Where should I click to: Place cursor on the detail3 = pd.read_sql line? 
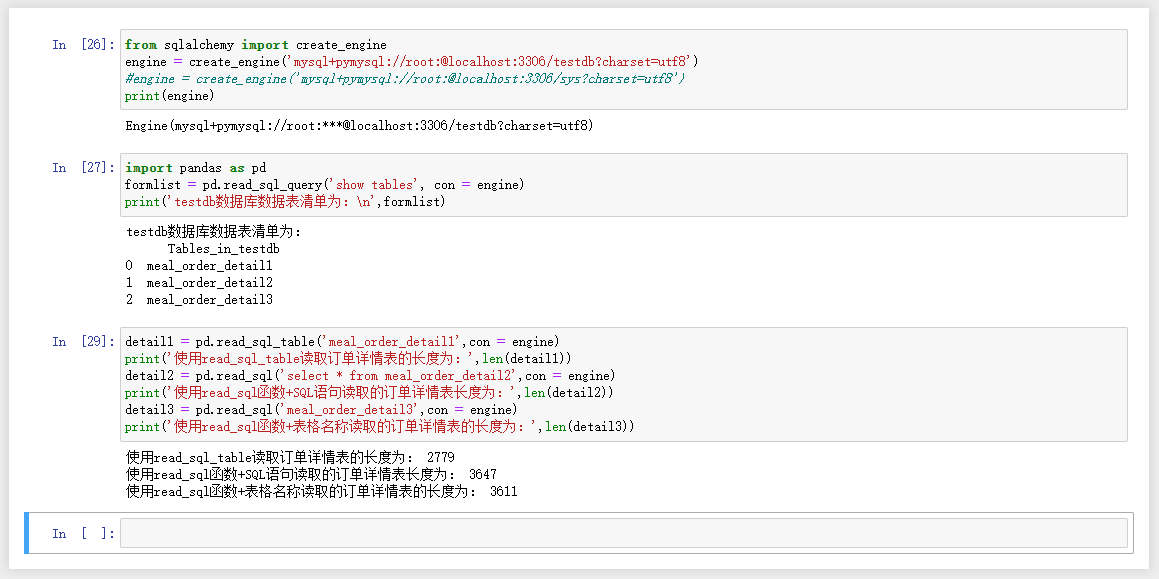click(321, 410)
